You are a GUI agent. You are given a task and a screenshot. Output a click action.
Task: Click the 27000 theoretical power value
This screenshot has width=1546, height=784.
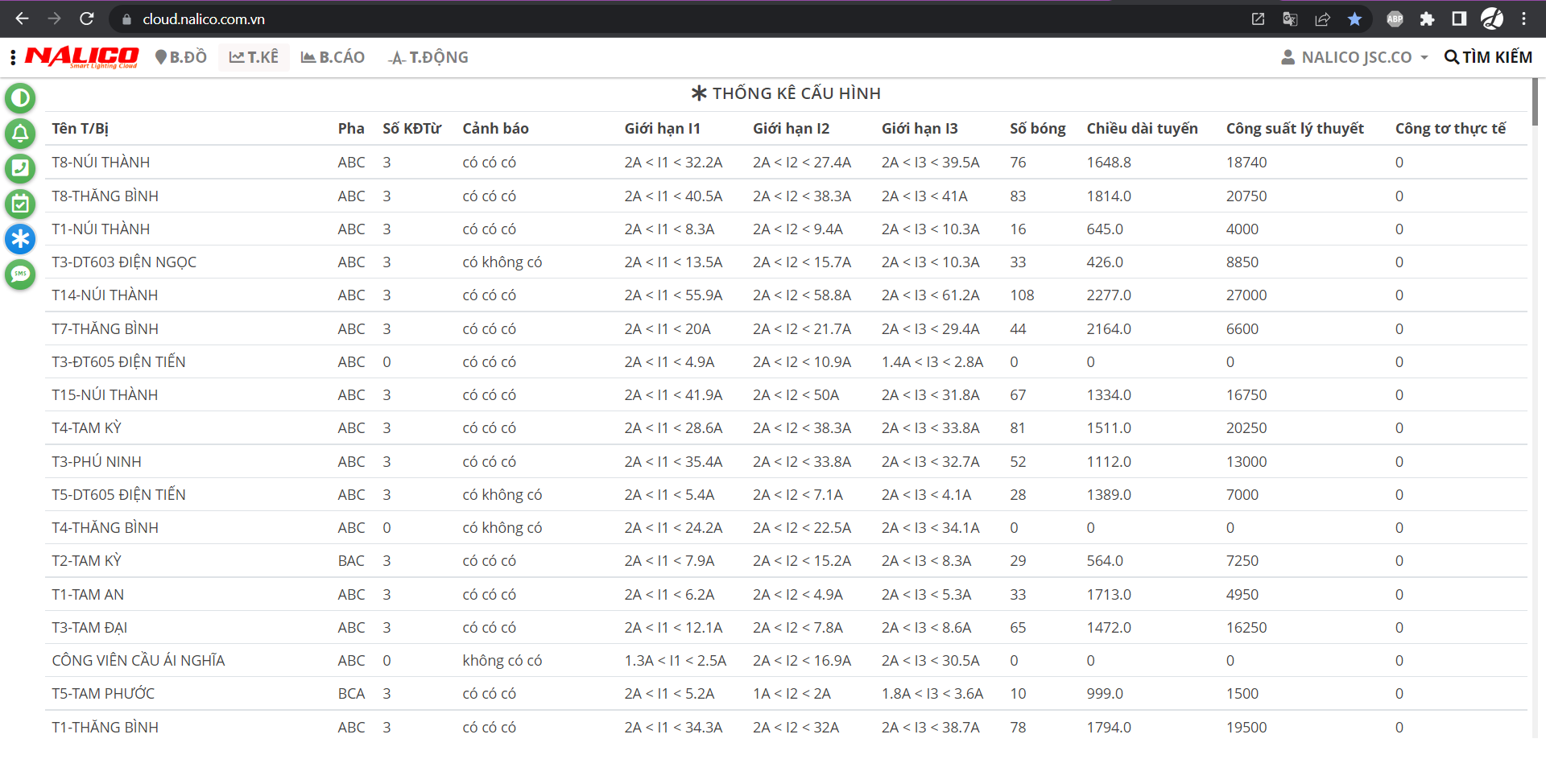click(x=1246, y=295)
